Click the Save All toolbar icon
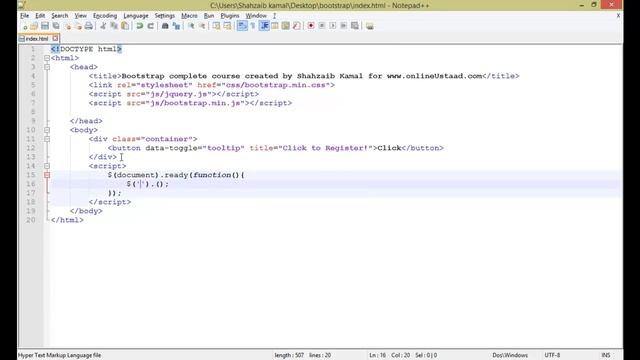Image resolution: width=640 pixels, height=360 pixels. click(x=56, y=26)
